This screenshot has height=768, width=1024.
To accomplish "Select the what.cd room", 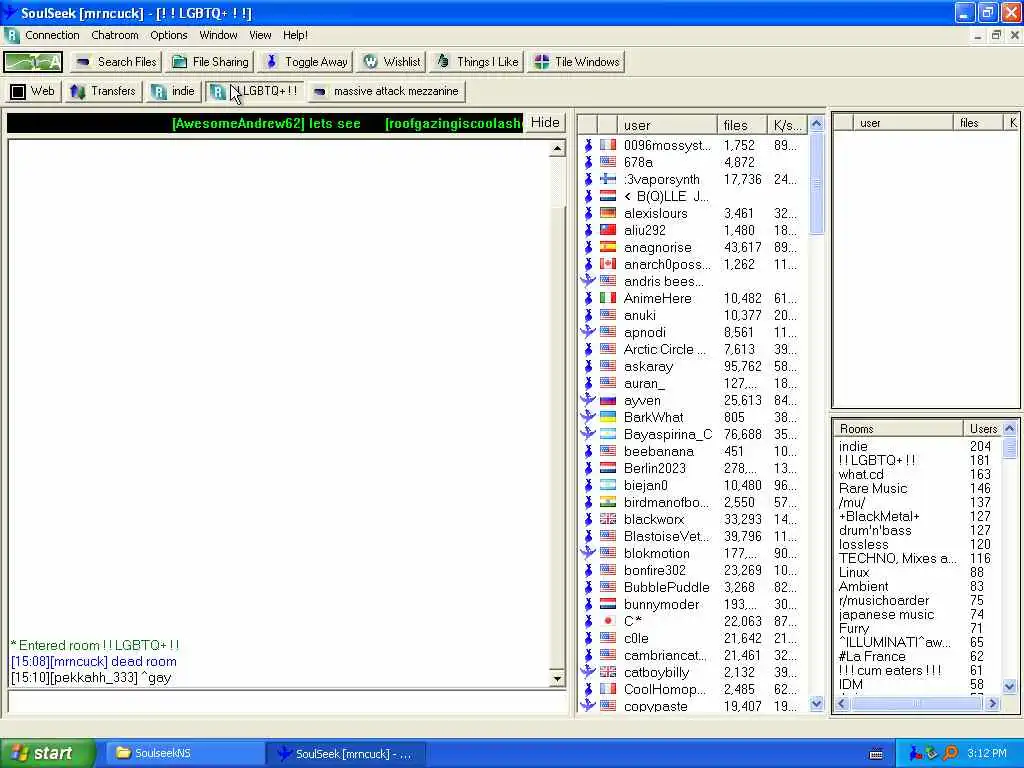I will click(861, 475).
